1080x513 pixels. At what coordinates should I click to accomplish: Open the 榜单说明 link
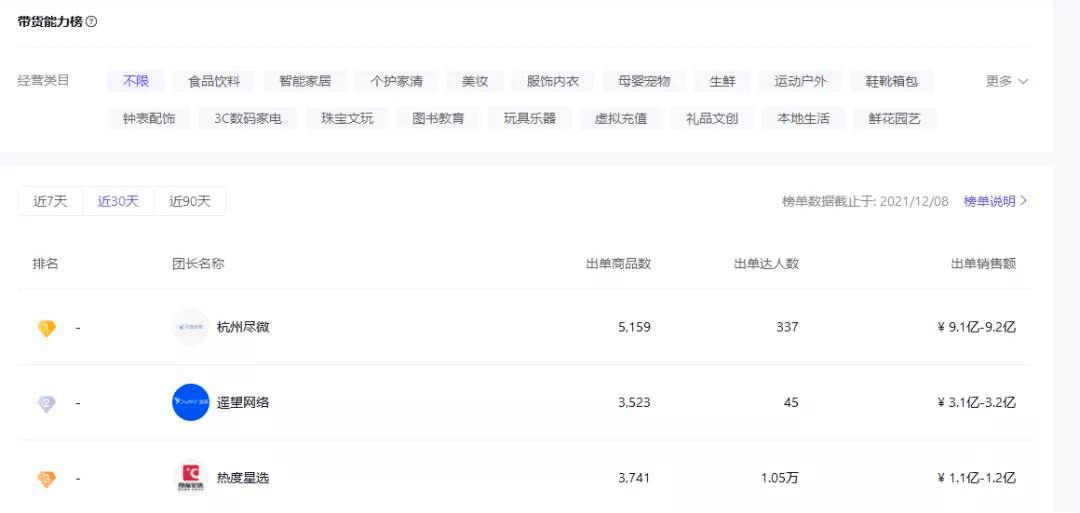[995, 201]
